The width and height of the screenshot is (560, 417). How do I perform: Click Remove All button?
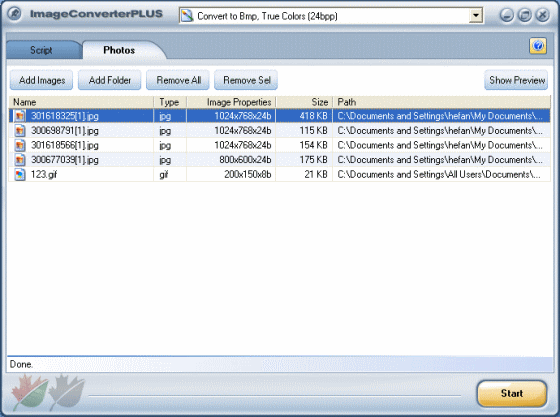point(178,80)
